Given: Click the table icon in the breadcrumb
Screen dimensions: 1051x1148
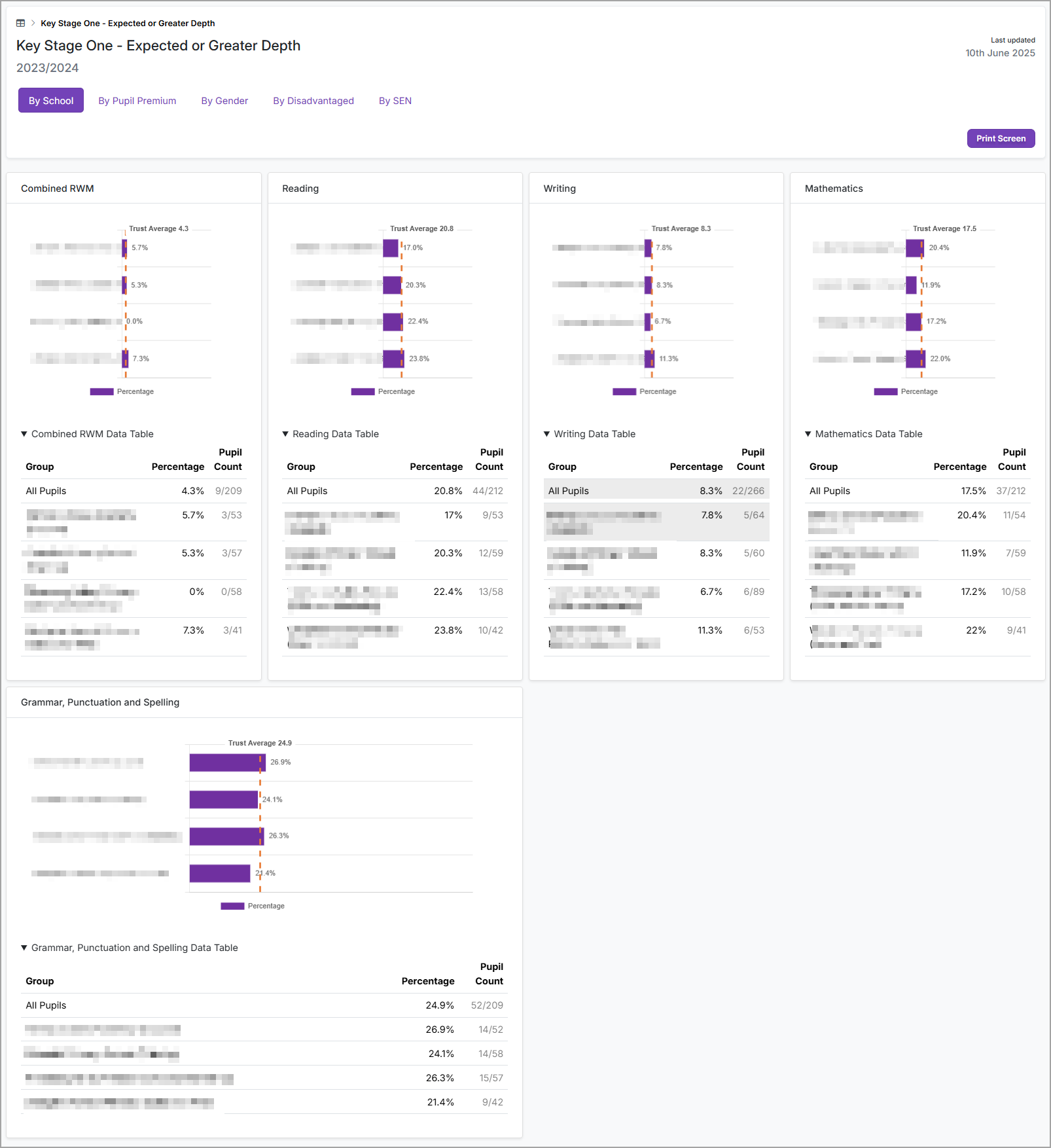Looking at the screenshot, I should (x=20, y=23).
